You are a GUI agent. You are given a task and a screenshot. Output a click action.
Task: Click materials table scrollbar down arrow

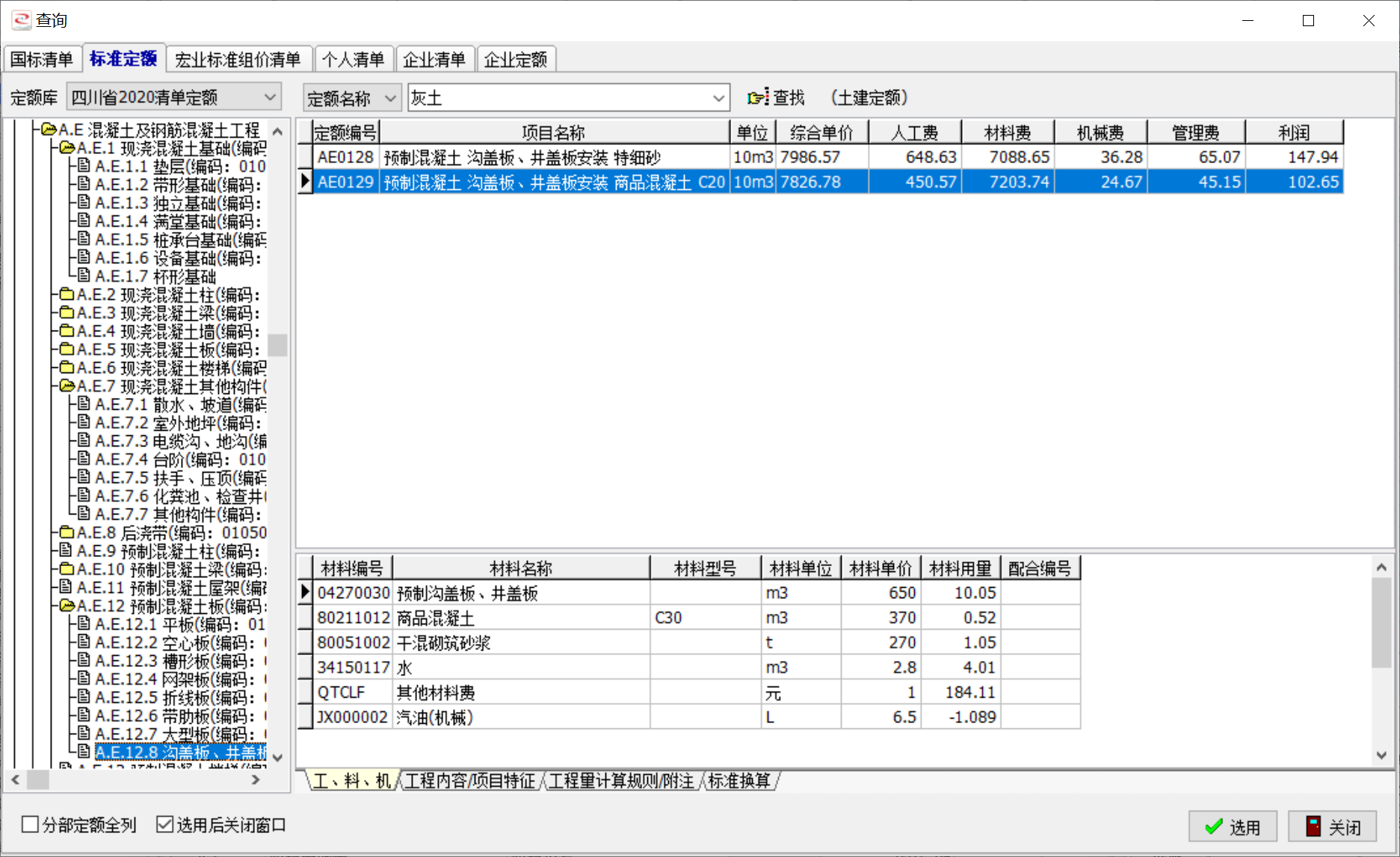coord(1381,755)
